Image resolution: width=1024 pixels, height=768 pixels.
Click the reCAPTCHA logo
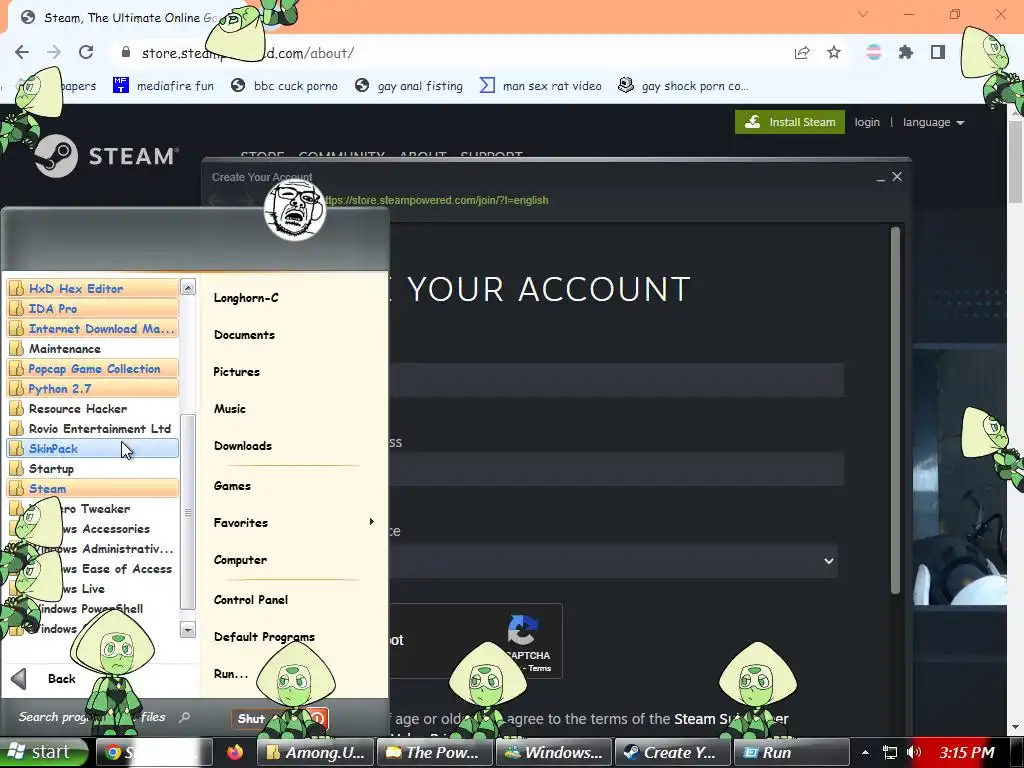[522, 630]
